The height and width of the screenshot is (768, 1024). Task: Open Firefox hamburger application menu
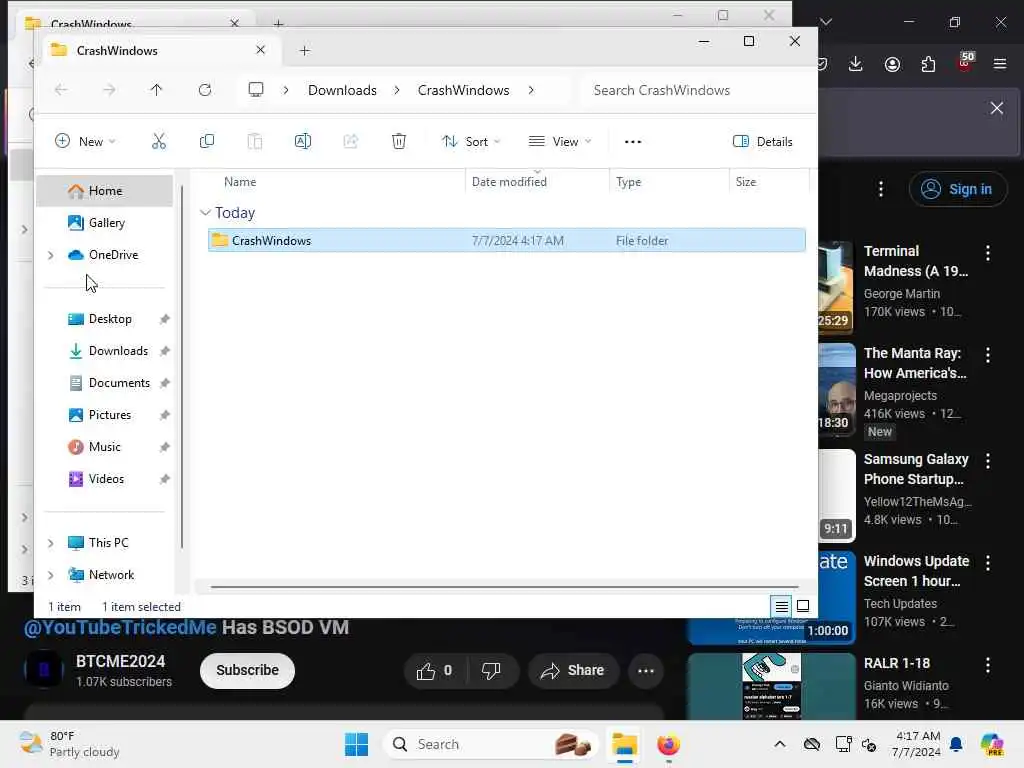[1000, 64]
